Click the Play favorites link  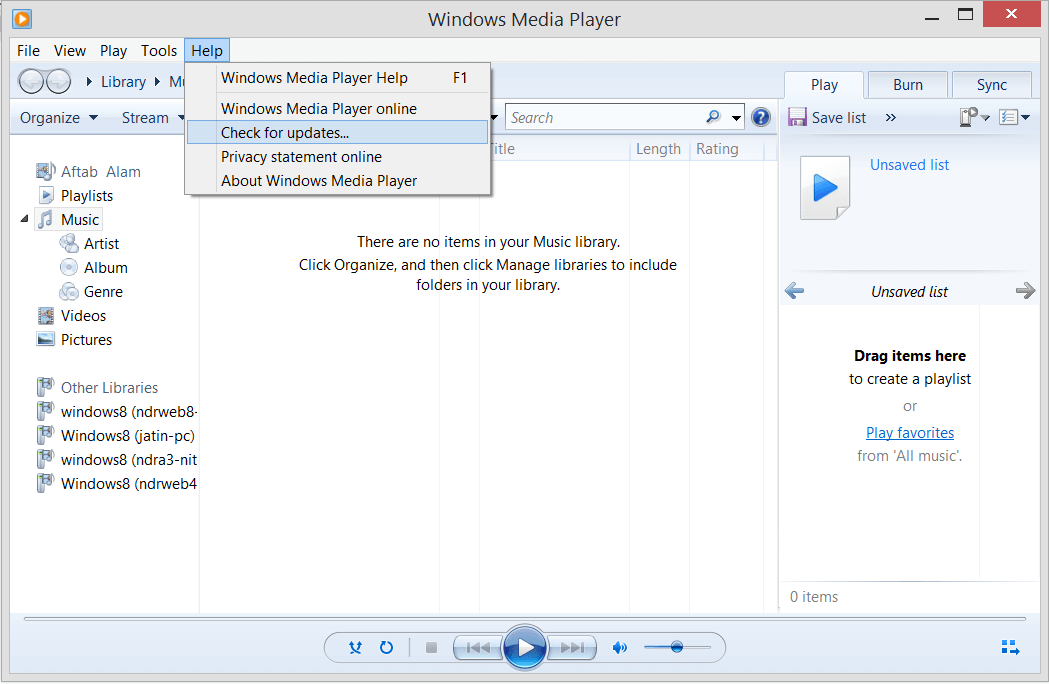pyautogui.click(x=910, y=433)
